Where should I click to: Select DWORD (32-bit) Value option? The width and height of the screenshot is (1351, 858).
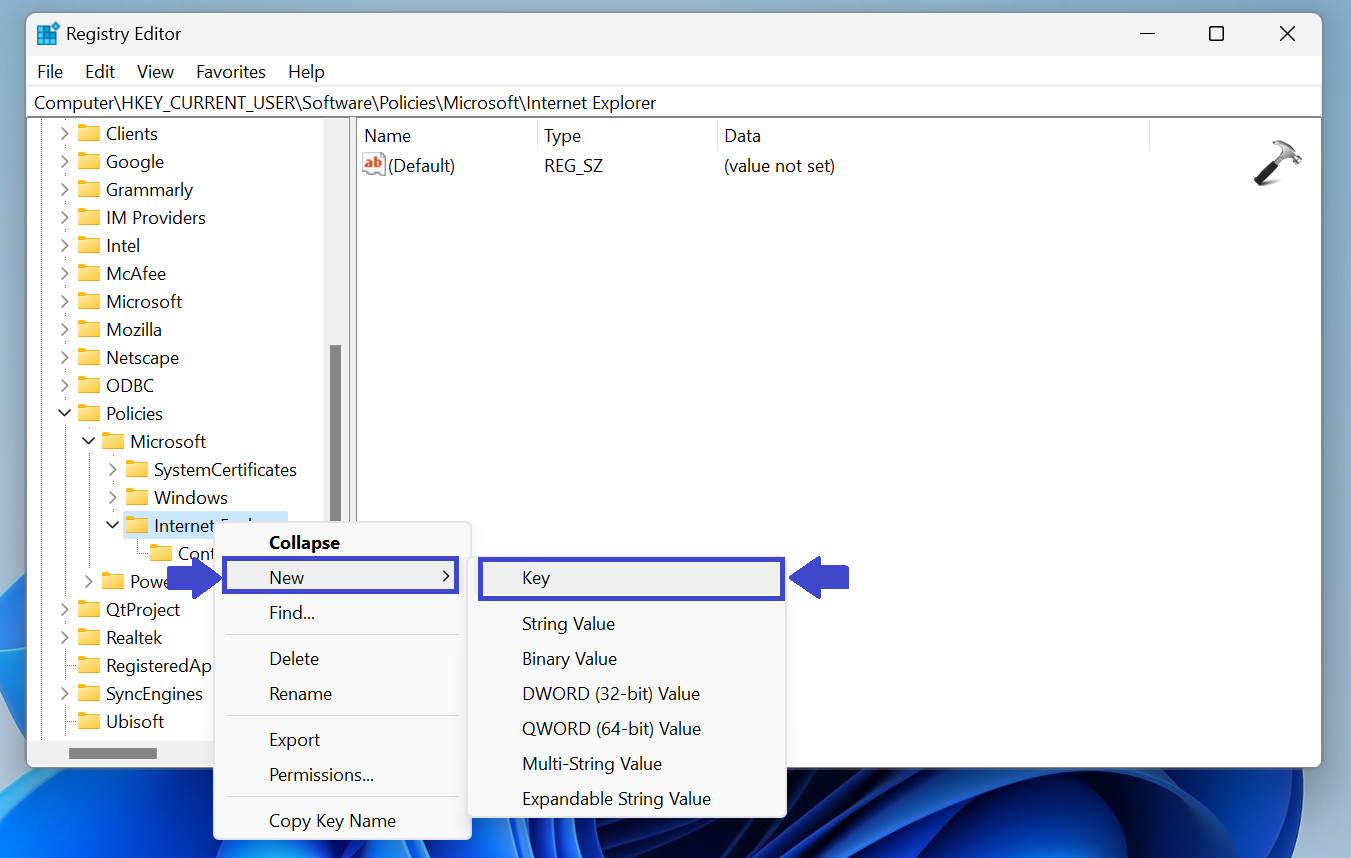click(610, 694)
